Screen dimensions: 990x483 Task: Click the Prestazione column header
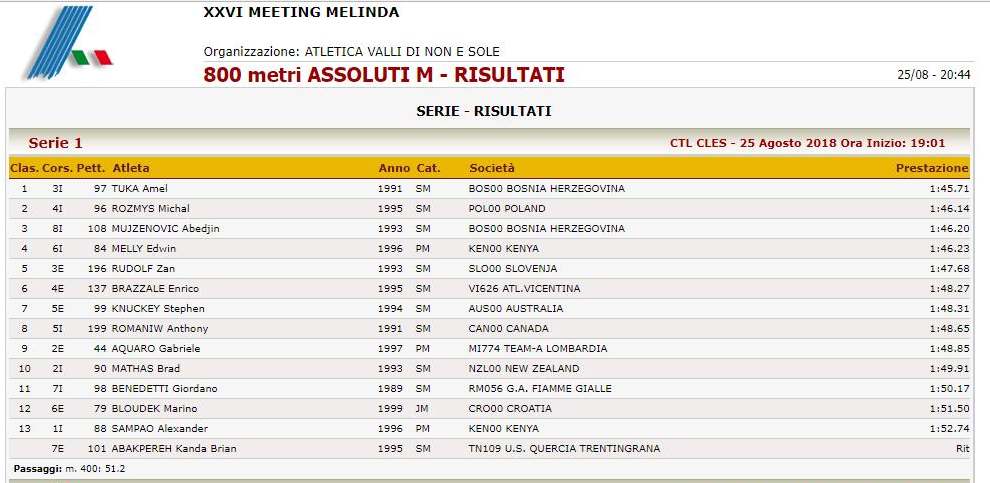click(x=931, y=168)
